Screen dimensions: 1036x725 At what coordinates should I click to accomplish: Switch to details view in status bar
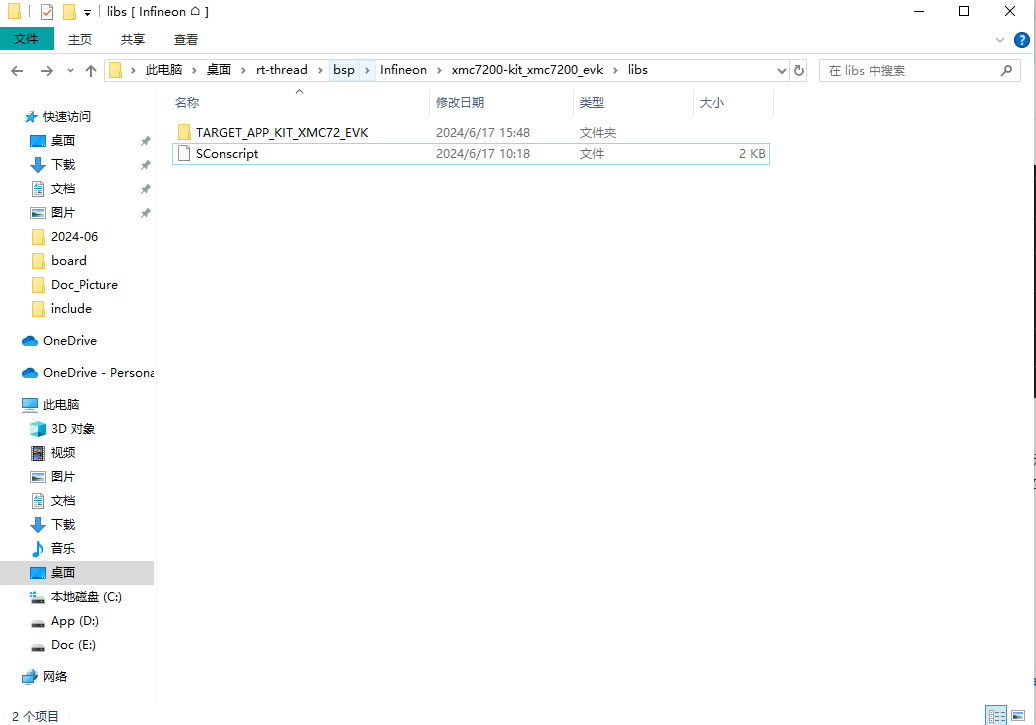pyautogui.click(x=996, y=715)
